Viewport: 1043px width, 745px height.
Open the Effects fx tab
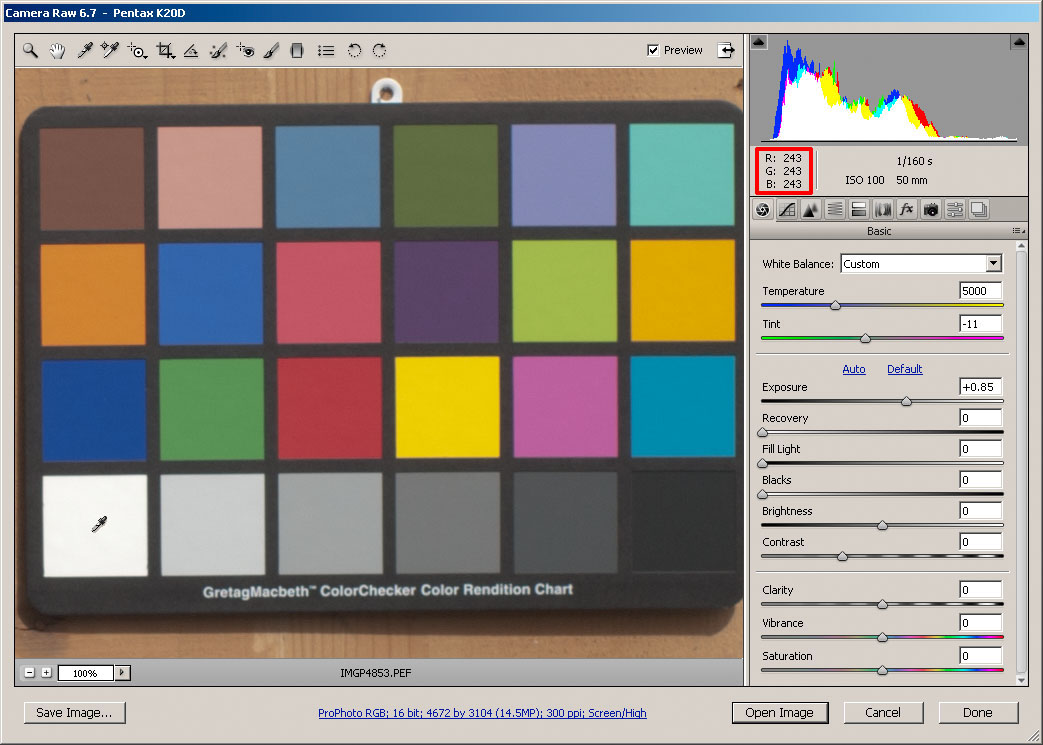[x=907, y=210]
